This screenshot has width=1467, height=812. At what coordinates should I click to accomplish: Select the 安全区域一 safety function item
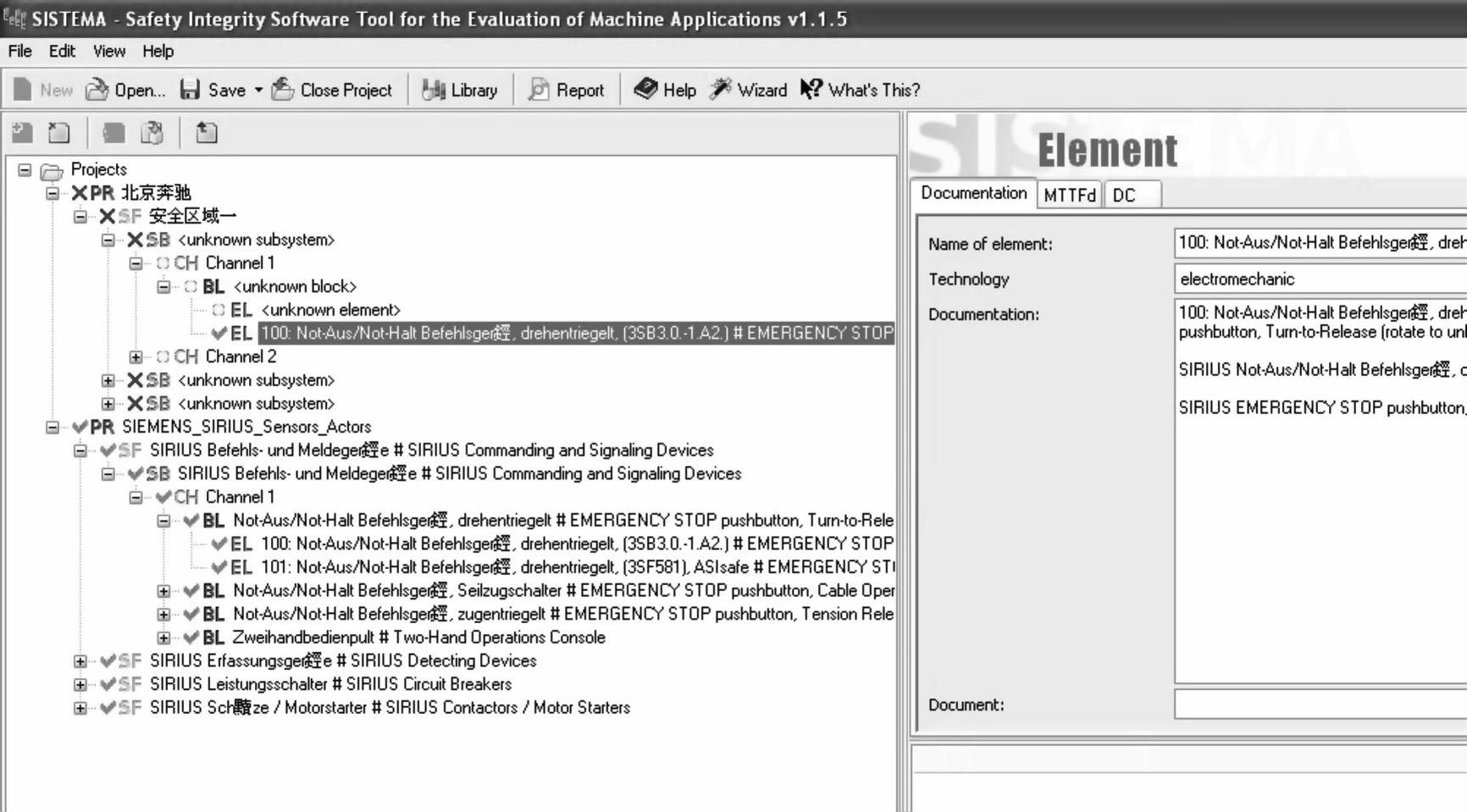point(192,217)
